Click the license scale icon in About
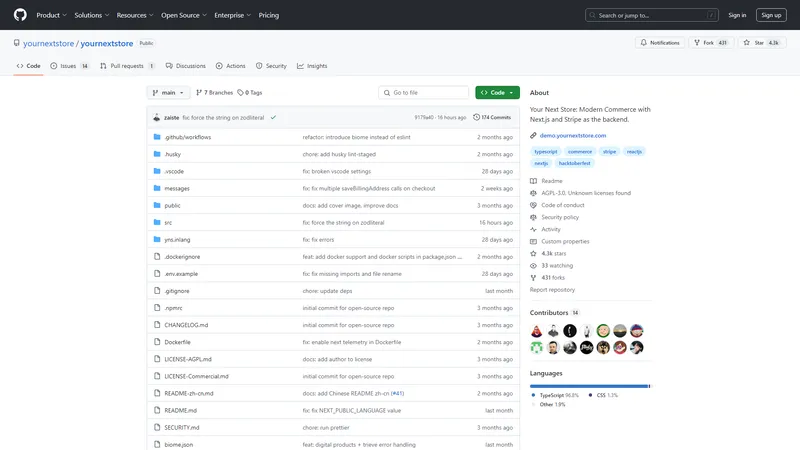800x450 pixels. 533,193
